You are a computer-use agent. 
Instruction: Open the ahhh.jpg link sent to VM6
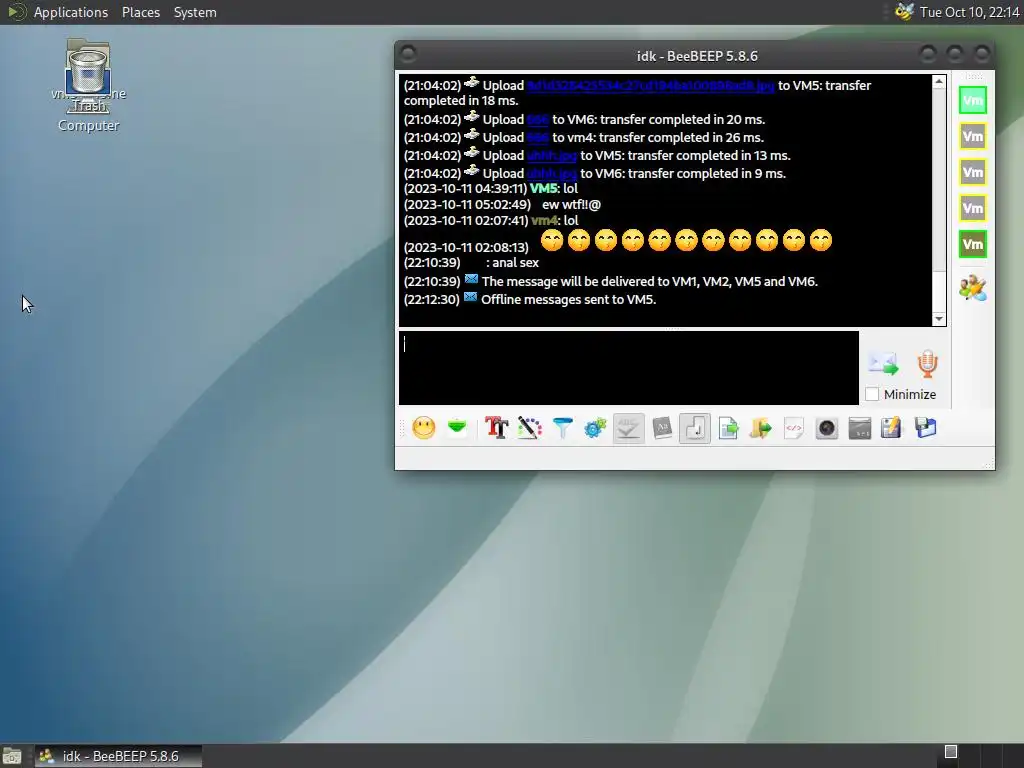(x=552, y=174)
